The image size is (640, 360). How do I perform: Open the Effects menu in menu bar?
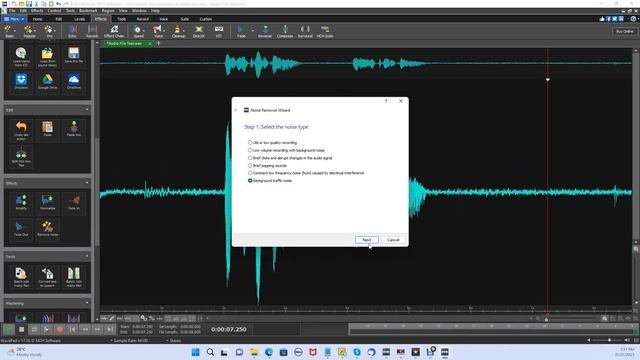pos(37,11)
